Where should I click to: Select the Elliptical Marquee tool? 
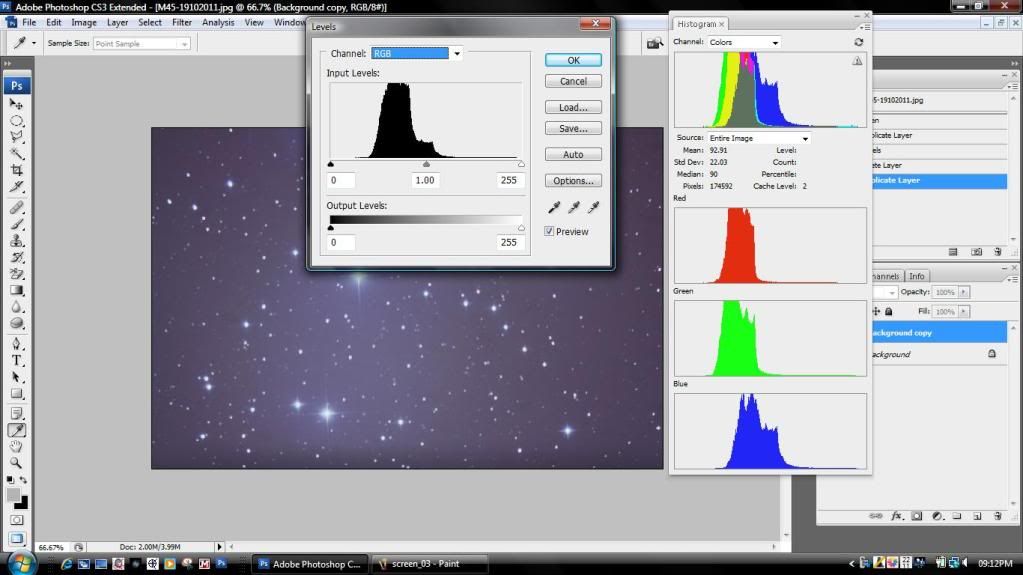[x=16, y=121]
